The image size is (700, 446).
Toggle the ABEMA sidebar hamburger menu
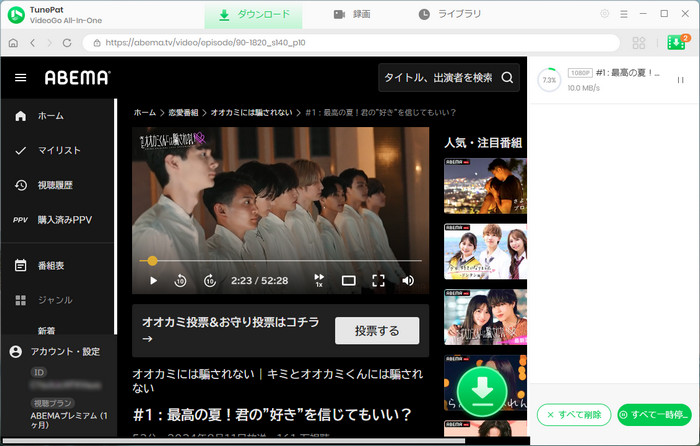click(x=21, y=78)
